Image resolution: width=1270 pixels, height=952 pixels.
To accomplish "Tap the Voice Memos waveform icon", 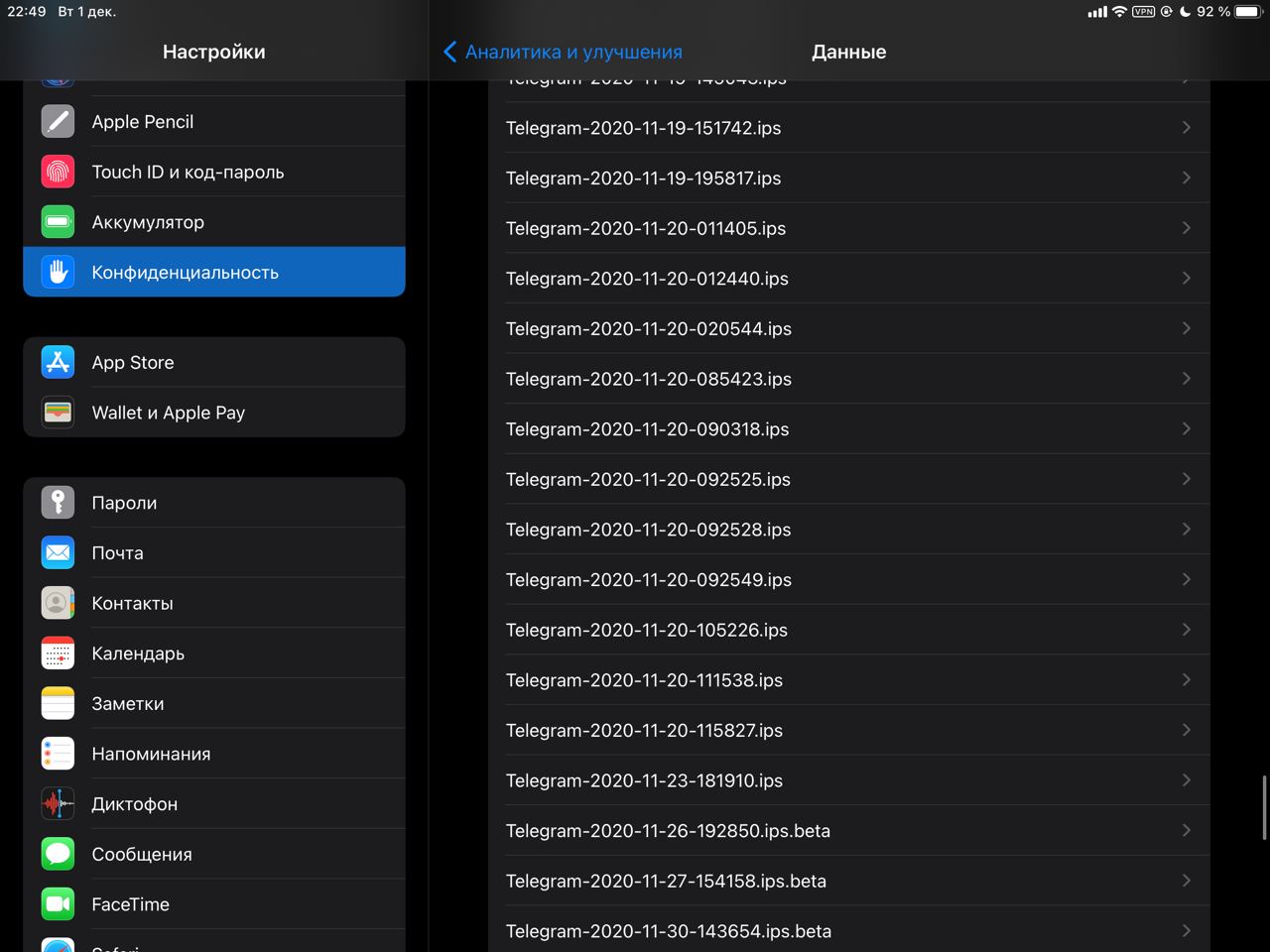I will coord(58,804).
